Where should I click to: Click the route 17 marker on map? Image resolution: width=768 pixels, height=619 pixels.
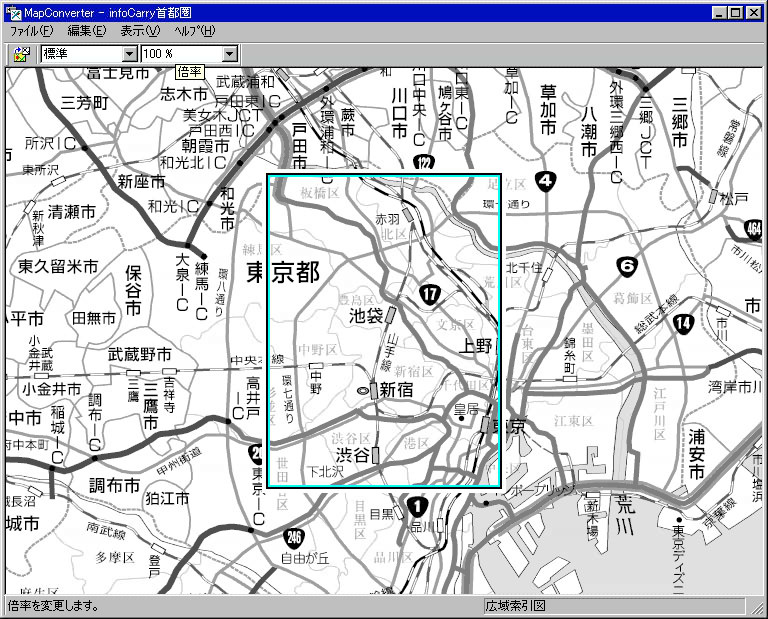430,294
